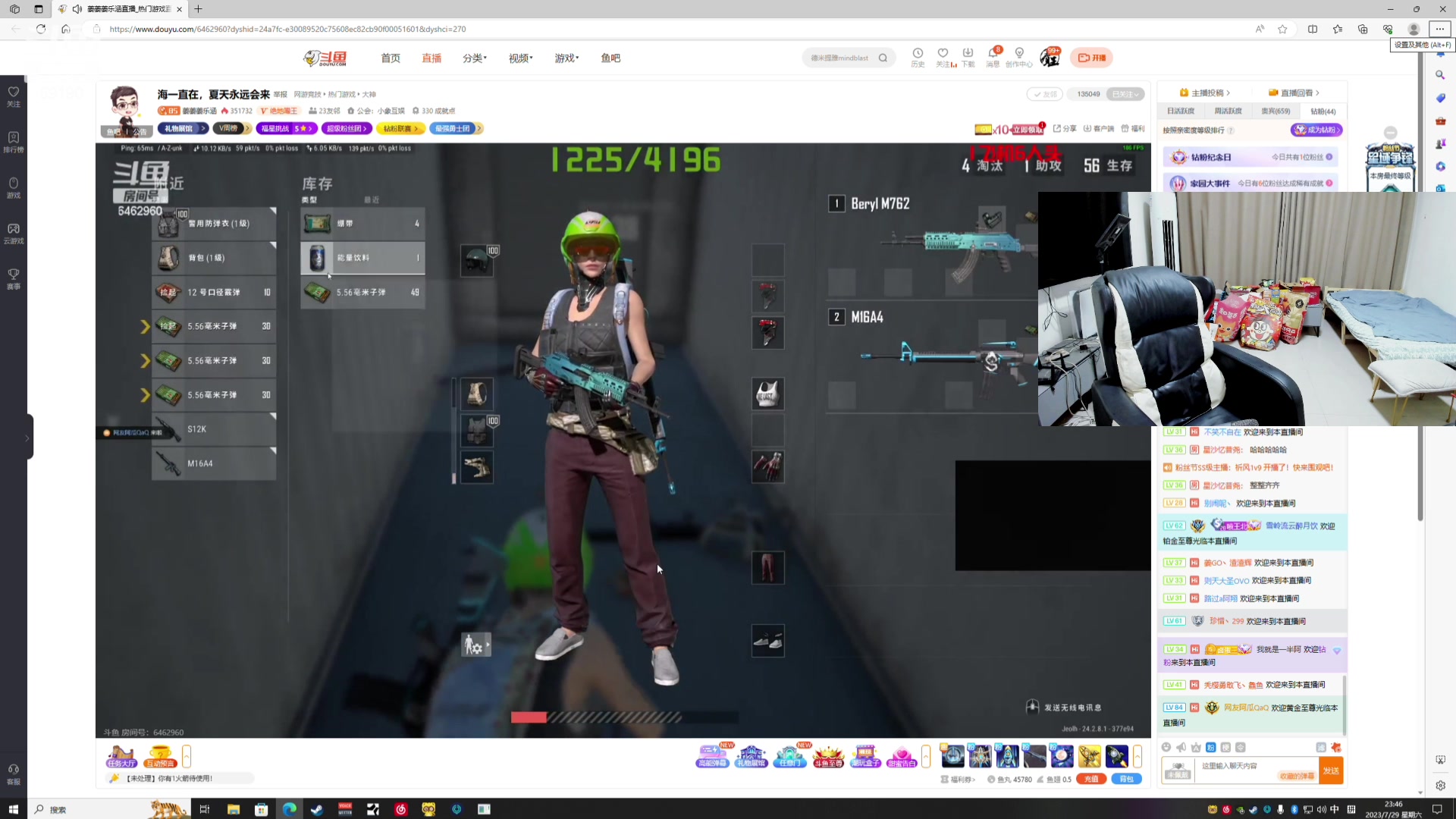Click the 开播 start streaming button
The width and height of the screenshot is (1456, 819).
click(1091, 58)
